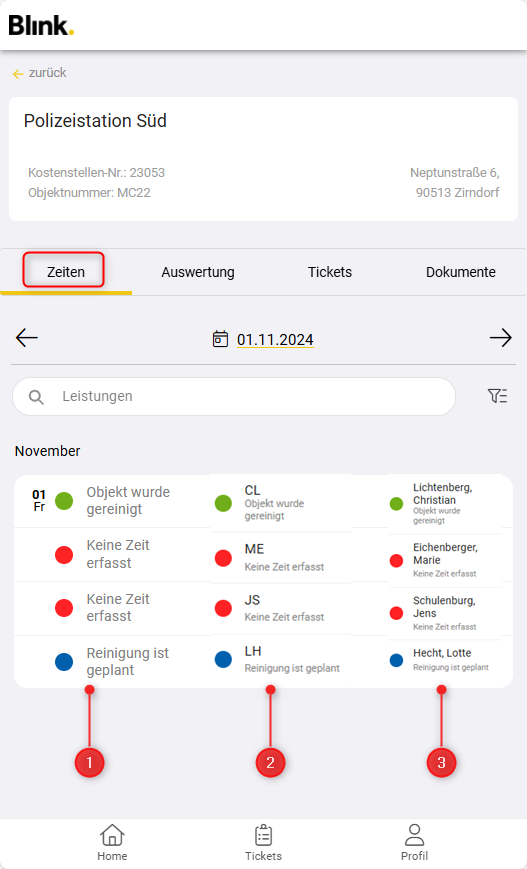Screen dimensions: 527x869
Task: Click blue status dot next to LH
Action: (223, 660)
